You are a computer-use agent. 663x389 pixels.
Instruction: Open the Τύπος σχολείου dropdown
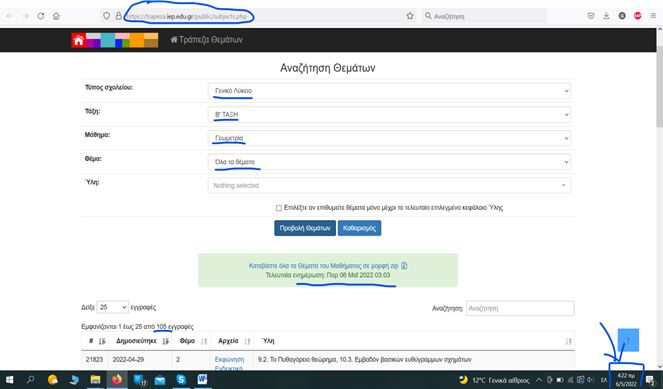pos(389,91)
